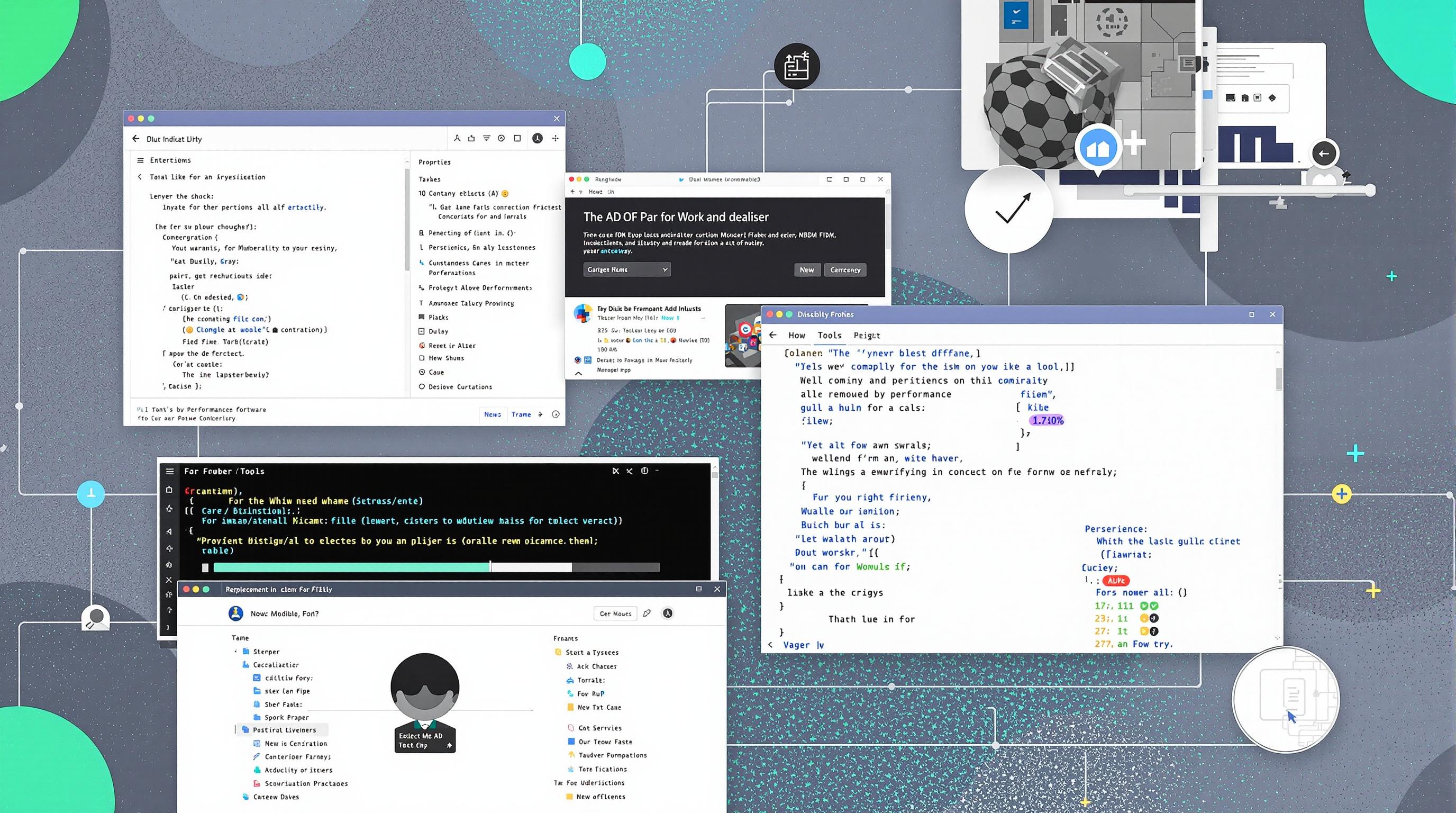This screenshot has width=1456, height=813.
Task: Click "Stort a Tysoees" in the right list
Action: 586,653
